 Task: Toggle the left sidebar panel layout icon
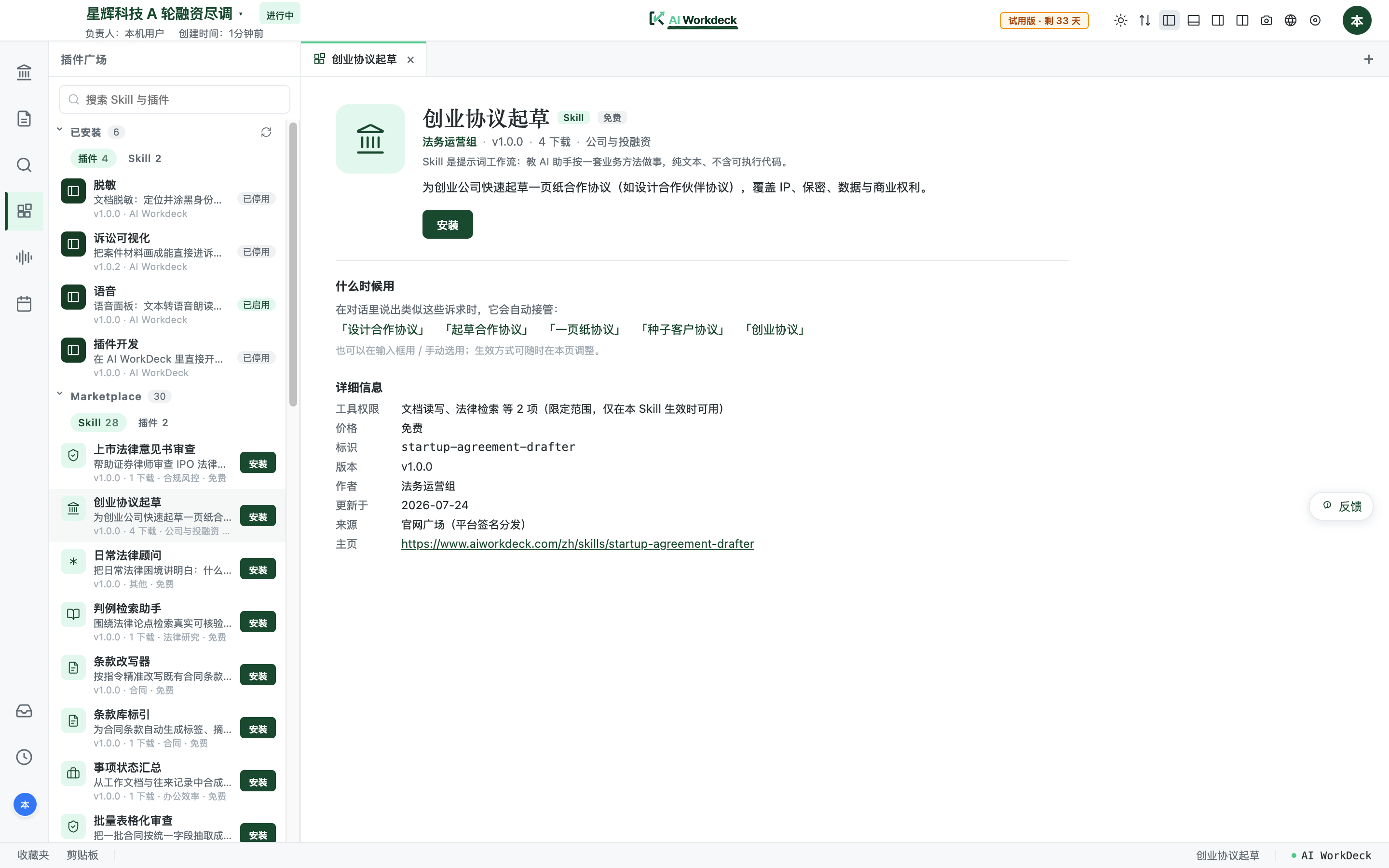1169,21
